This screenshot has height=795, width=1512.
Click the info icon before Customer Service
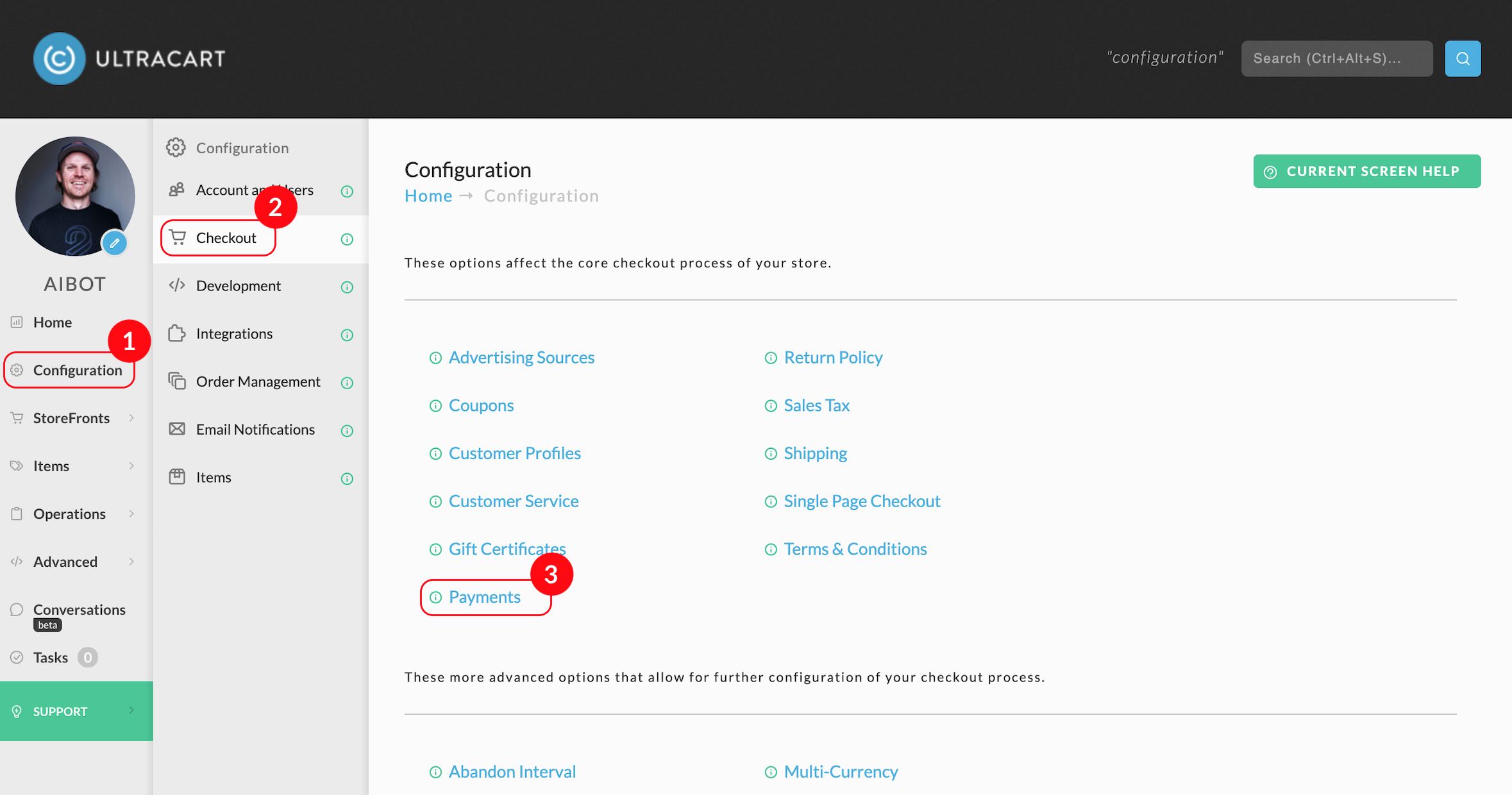[x=435, y=501]
